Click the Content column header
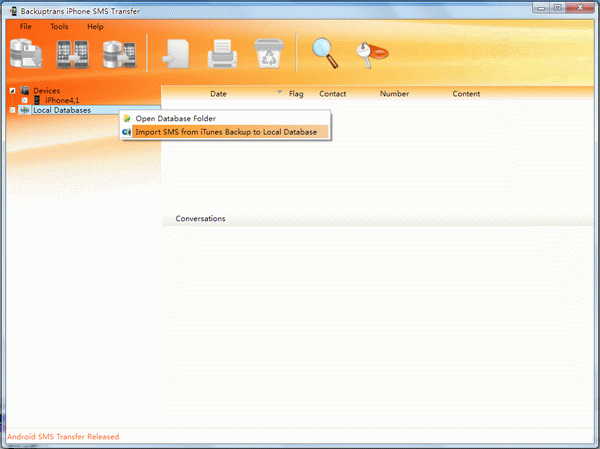The image size is (600, 449). tap(466, 94)
